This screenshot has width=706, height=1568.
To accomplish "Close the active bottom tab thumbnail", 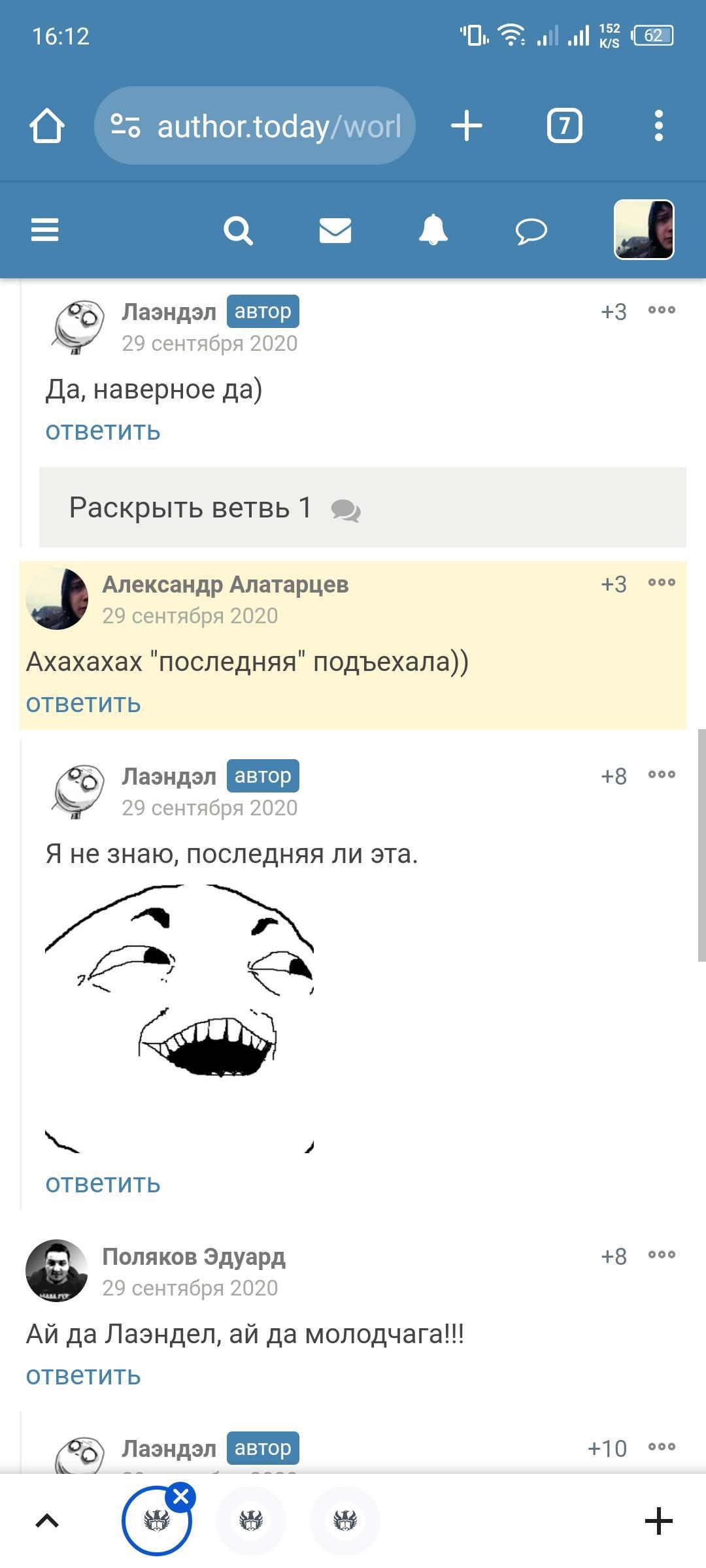I will coord(181,1496).
